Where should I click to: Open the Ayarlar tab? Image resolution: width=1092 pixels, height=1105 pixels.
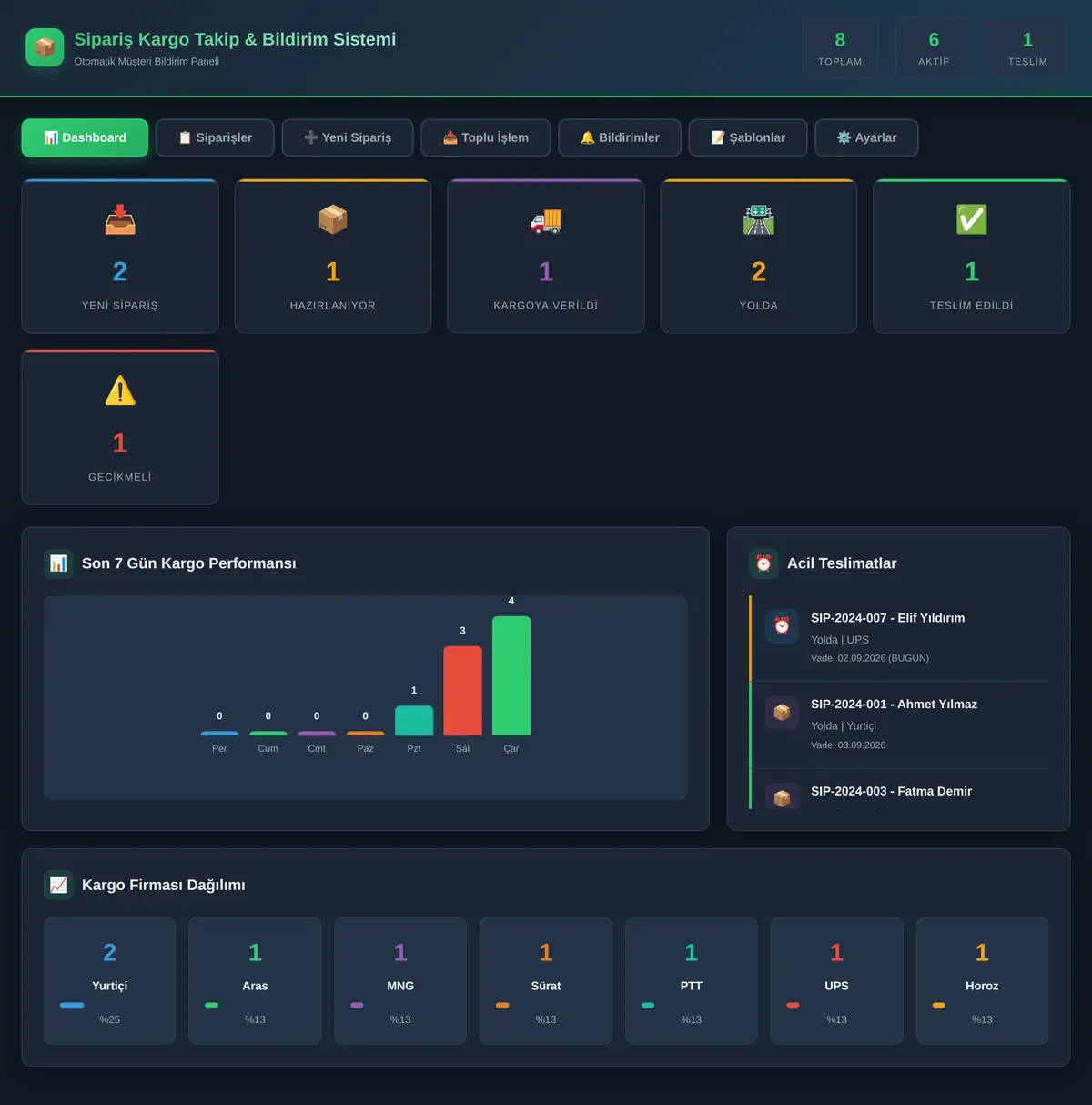pyautogui.click(x=866, y=137)
